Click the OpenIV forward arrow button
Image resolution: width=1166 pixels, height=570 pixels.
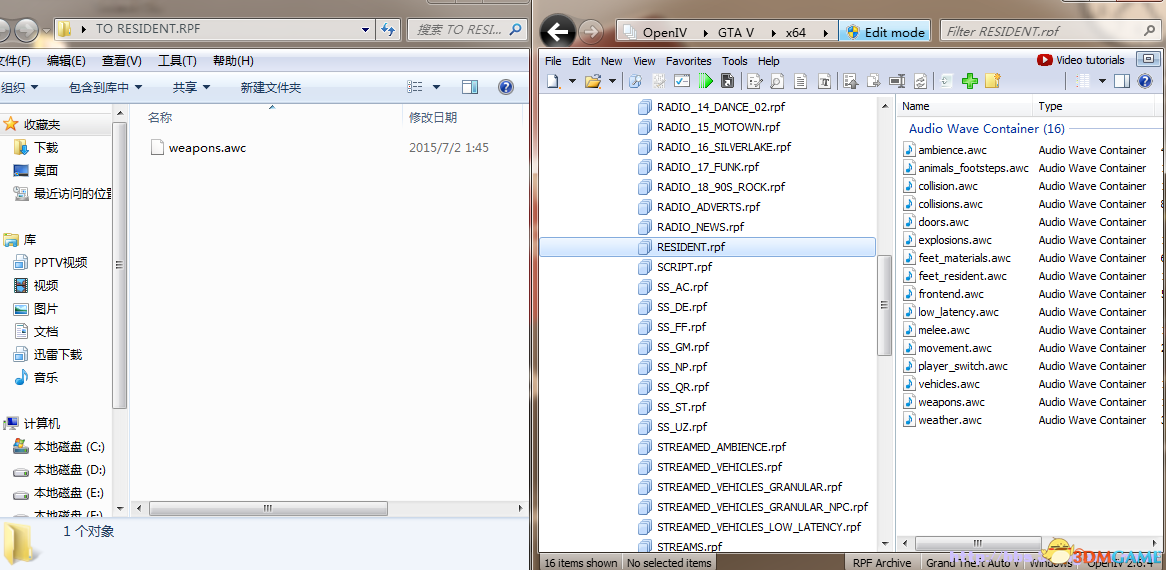591,32
